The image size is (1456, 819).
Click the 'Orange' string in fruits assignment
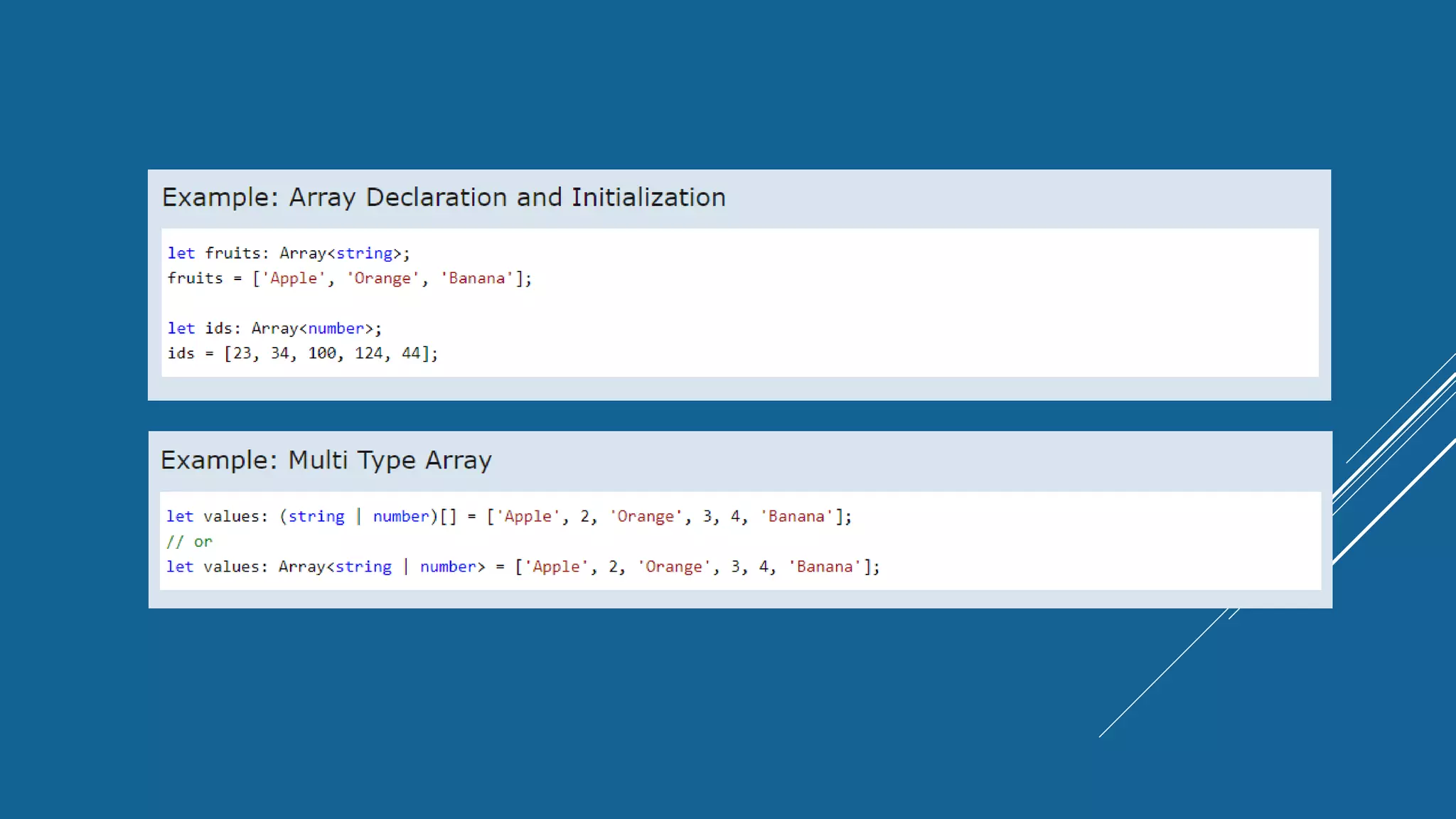coord(382,279)
